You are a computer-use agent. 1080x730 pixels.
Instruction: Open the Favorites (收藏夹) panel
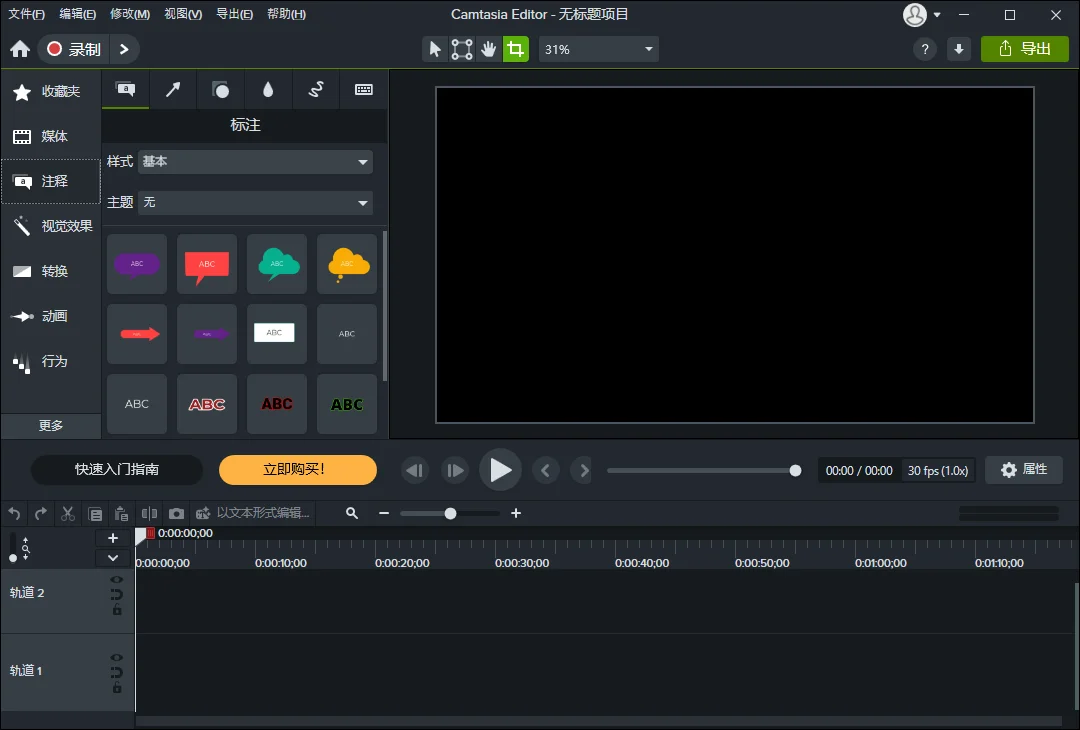(x=51, y=92)
